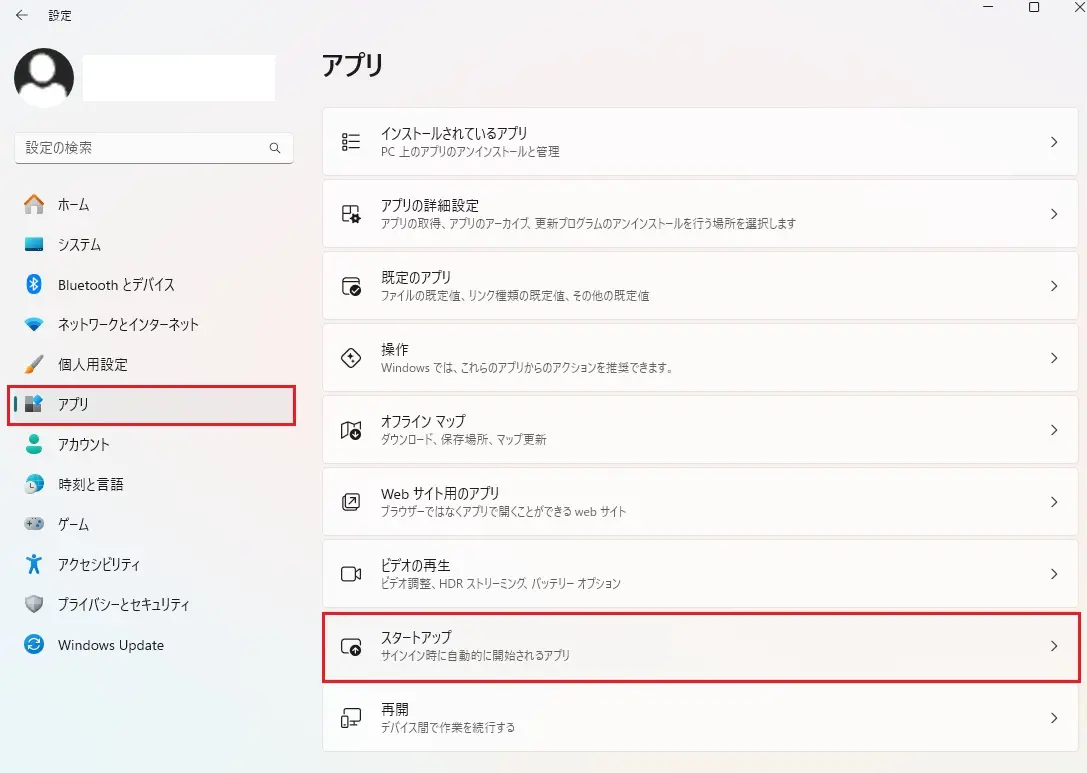Click the アプリ page heading
The width and height of the screenshot is (1087, 773).
(353, 65)
